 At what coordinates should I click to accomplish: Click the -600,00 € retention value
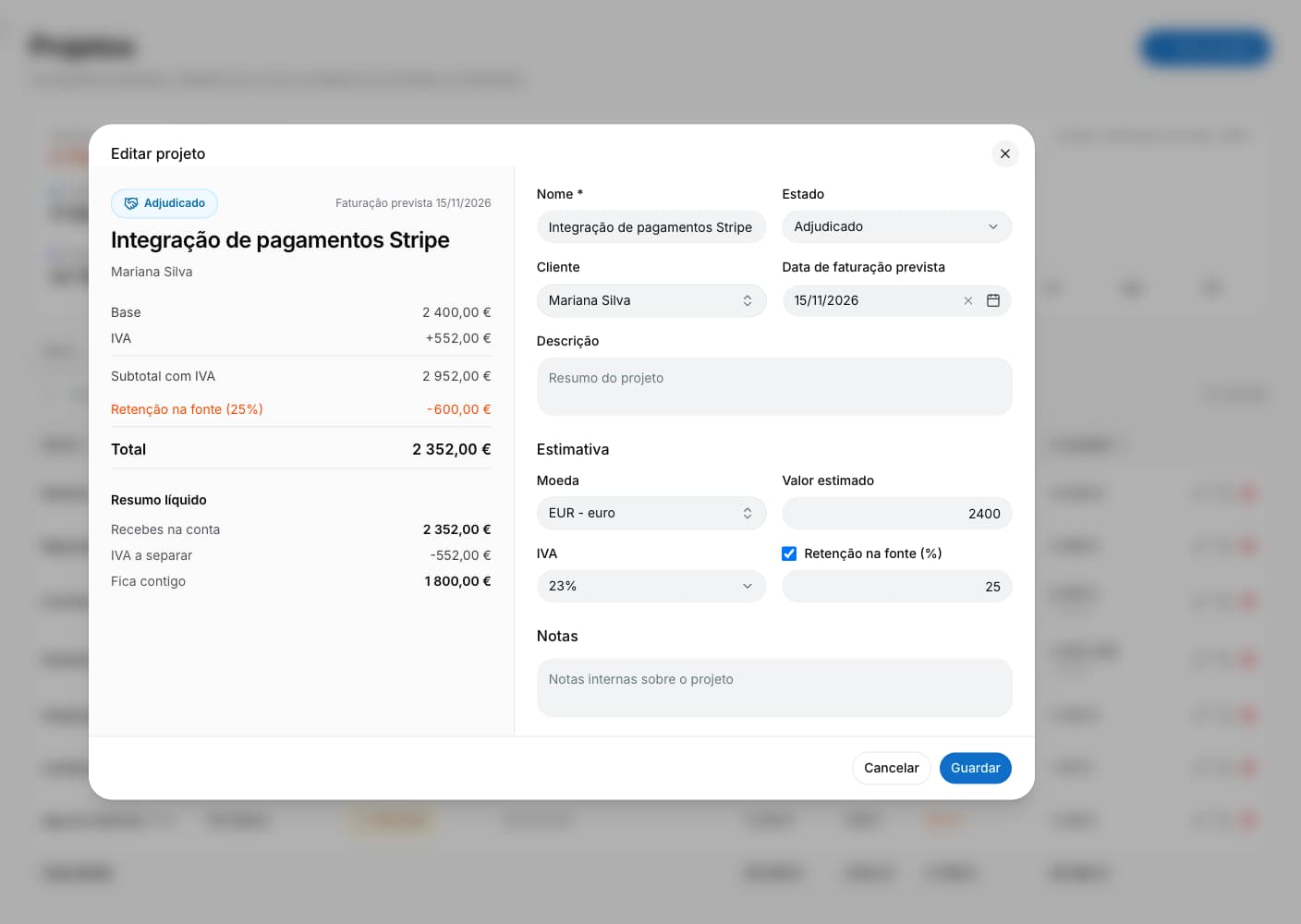(x=458, y=409)
